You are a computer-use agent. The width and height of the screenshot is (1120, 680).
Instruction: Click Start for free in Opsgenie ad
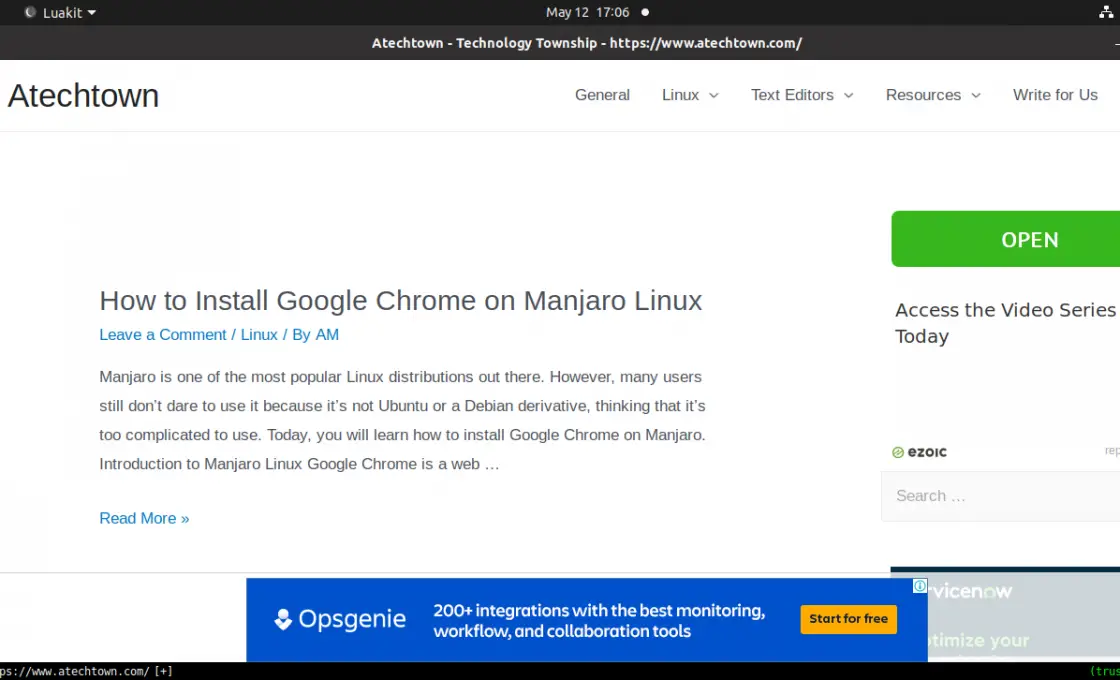coord(849,619)
